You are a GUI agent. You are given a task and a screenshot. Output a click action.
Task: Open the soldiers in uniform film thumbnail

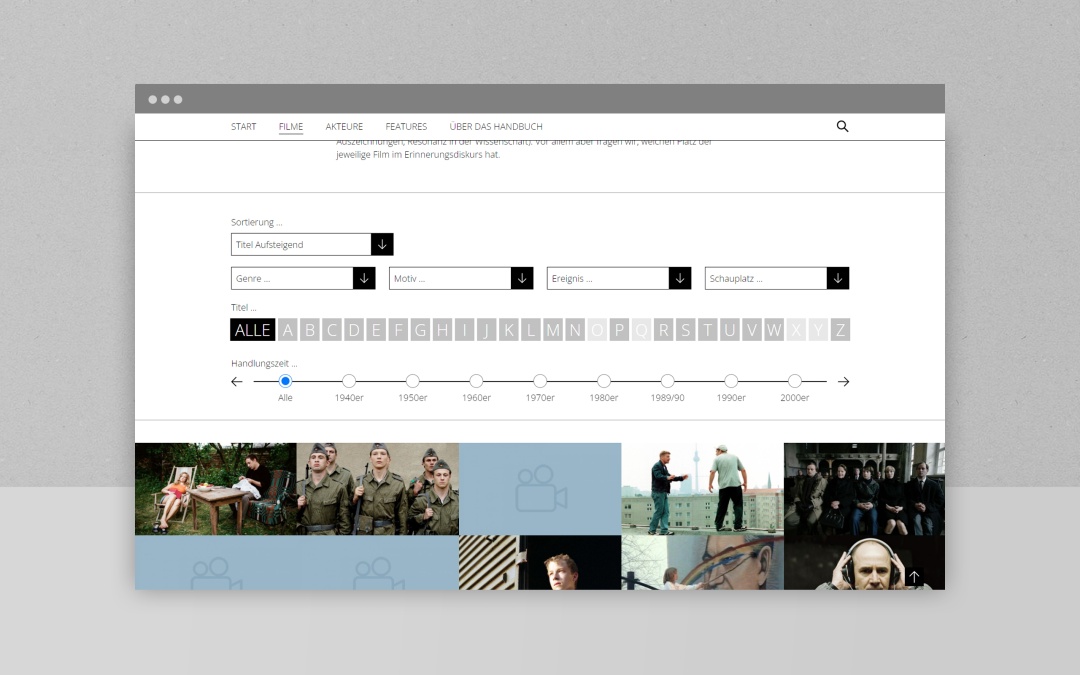[377, 489]
